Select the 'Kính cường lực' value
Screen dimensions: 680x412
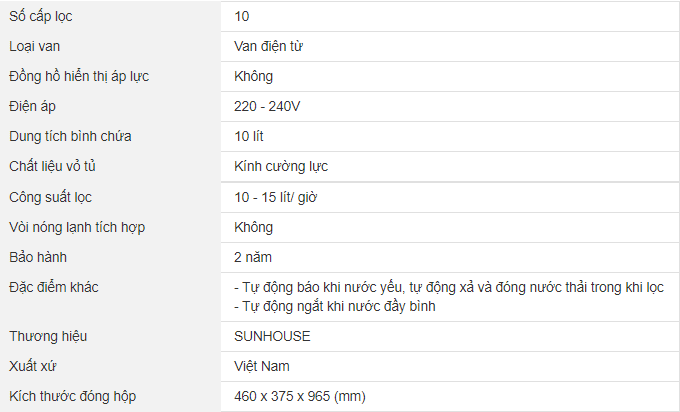coord(281,166)
